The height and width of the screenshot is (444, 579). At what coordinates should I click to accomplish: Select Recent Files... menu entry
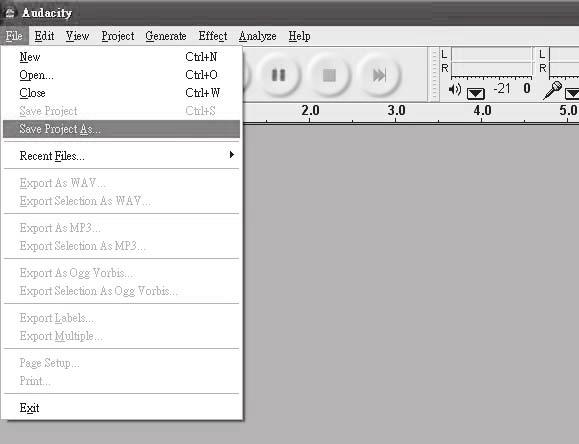121,156
